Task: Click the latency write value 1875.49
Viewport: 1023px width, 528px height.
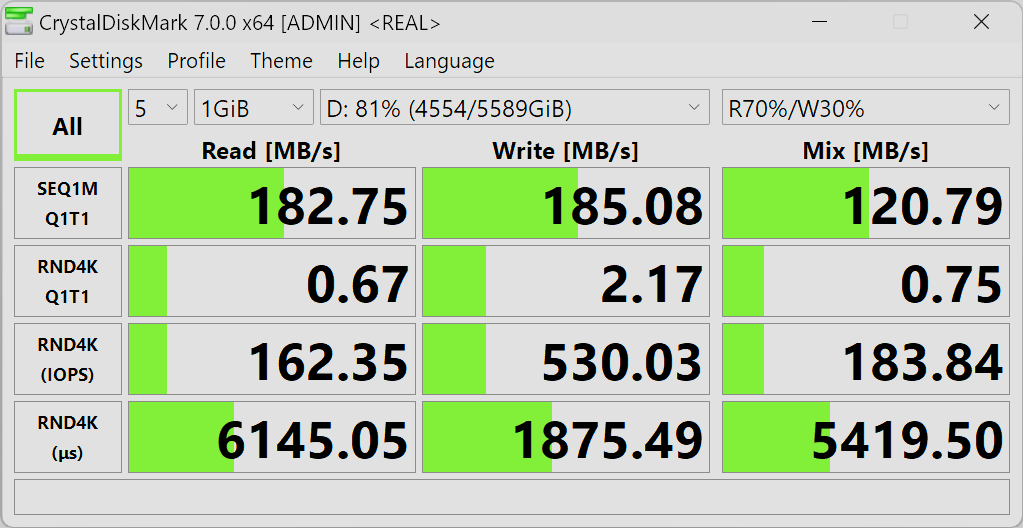Action: (566, 437)
